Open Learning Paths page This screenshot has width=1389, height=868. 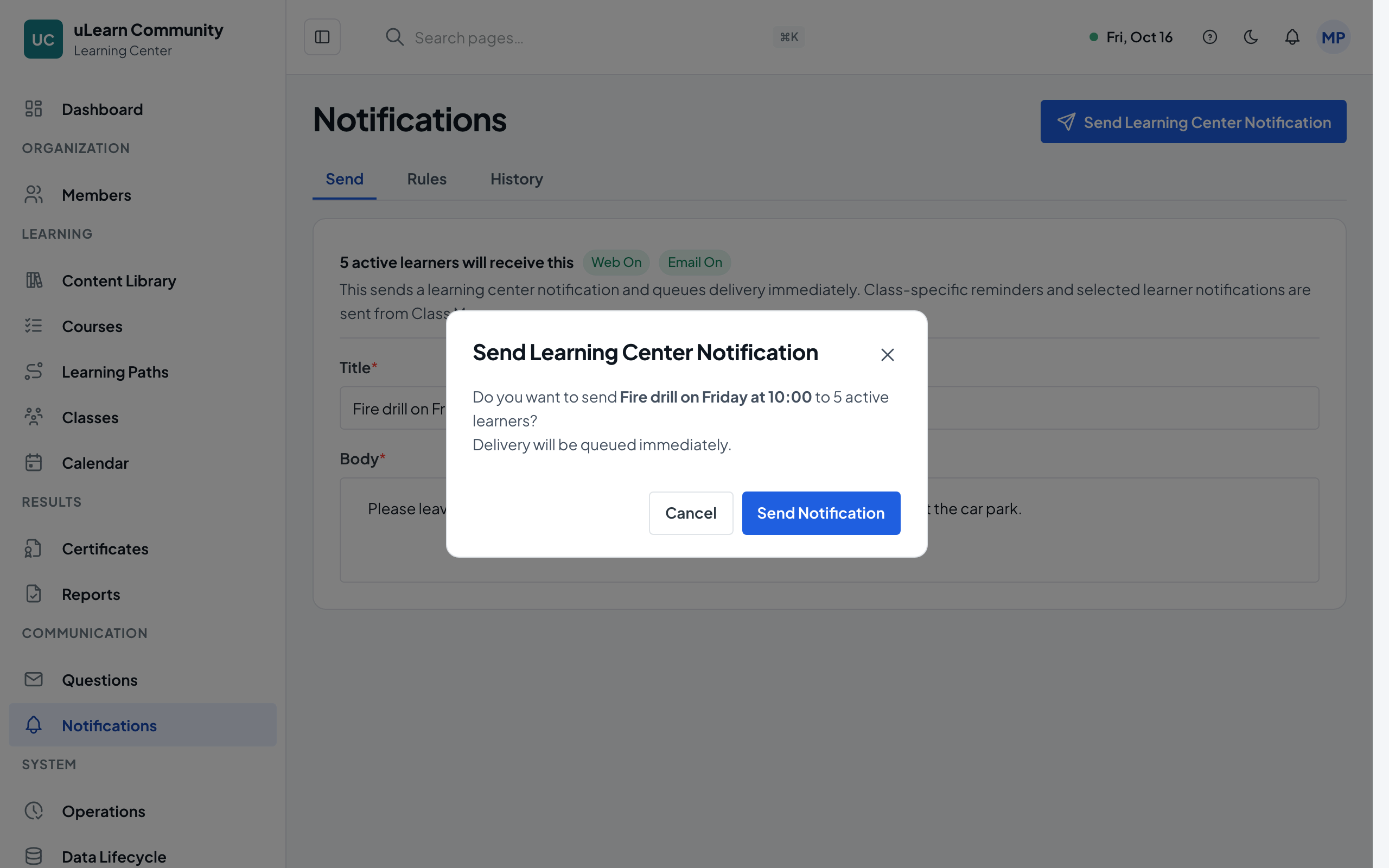click(142, 372)
